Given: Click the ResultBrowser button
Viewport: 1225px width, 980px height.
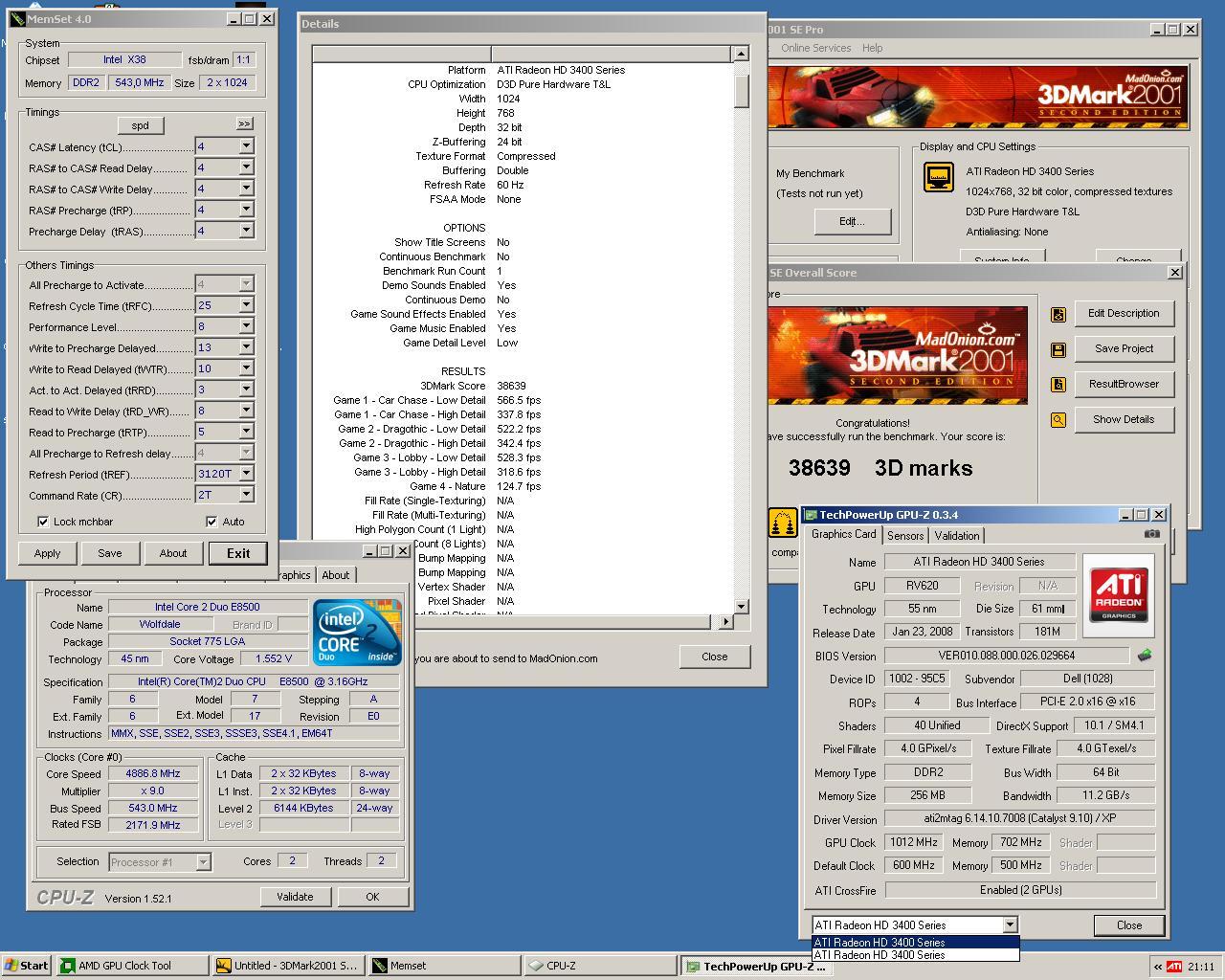Looking at the screenshot, I should [x=1124, y=384].
